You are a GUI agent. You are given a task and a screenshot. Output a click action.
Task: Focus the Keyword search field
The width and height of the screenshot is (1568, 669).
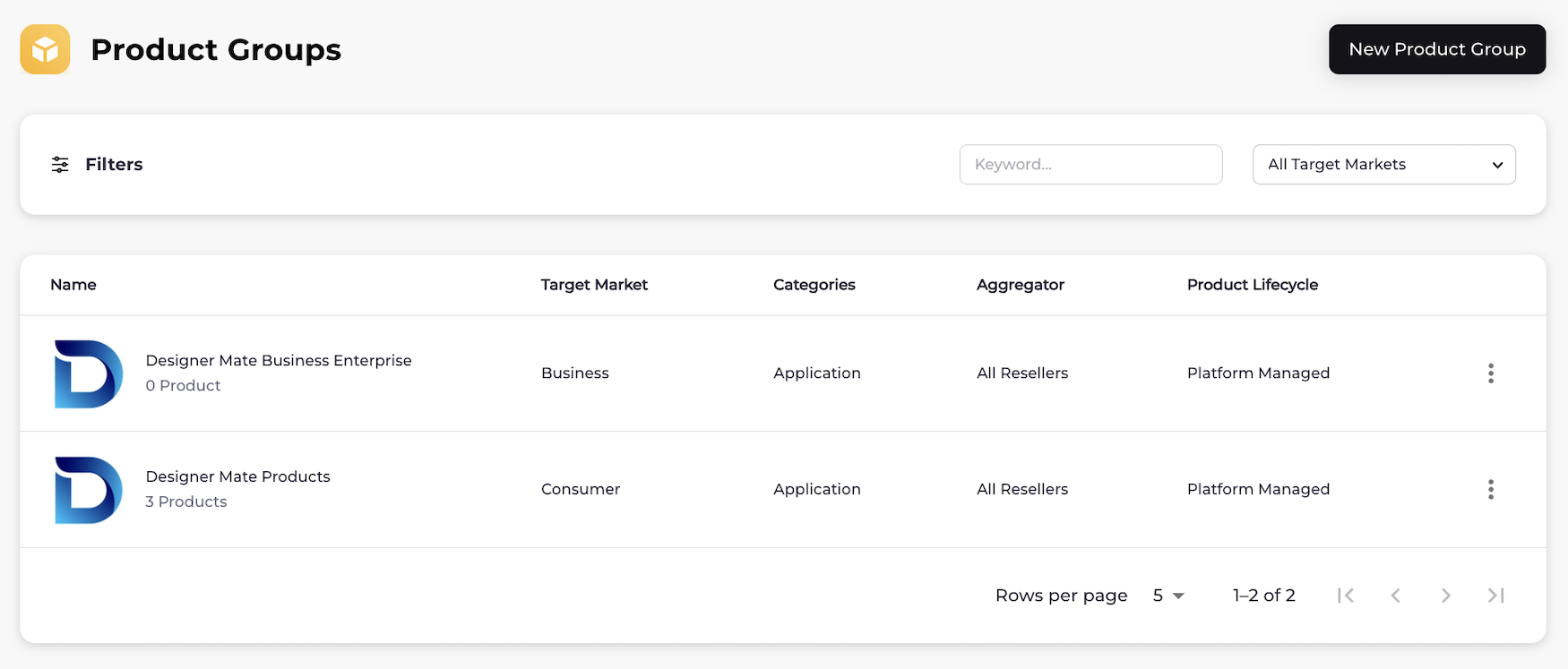tap(1090, 165)
